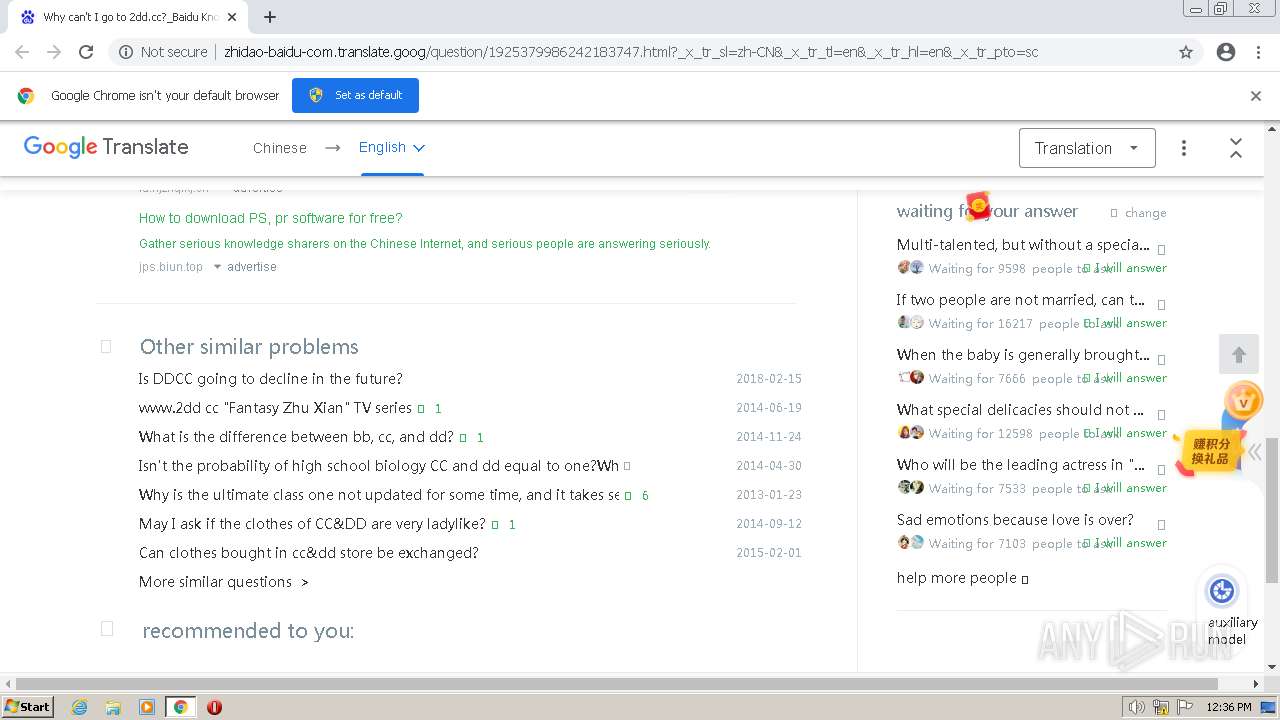Screen dimensions: 1280x720
Task: Click the taskbar clock 12:36 PM
Action: pos(1229,707)
